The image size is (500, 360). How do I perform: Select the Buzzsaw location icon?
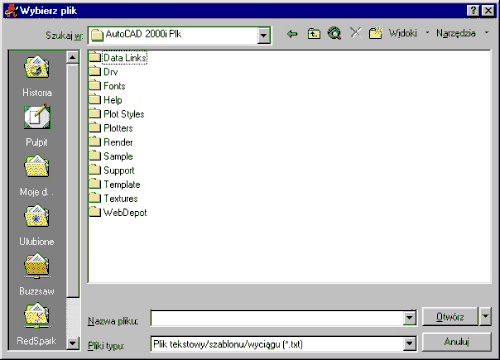37,266
